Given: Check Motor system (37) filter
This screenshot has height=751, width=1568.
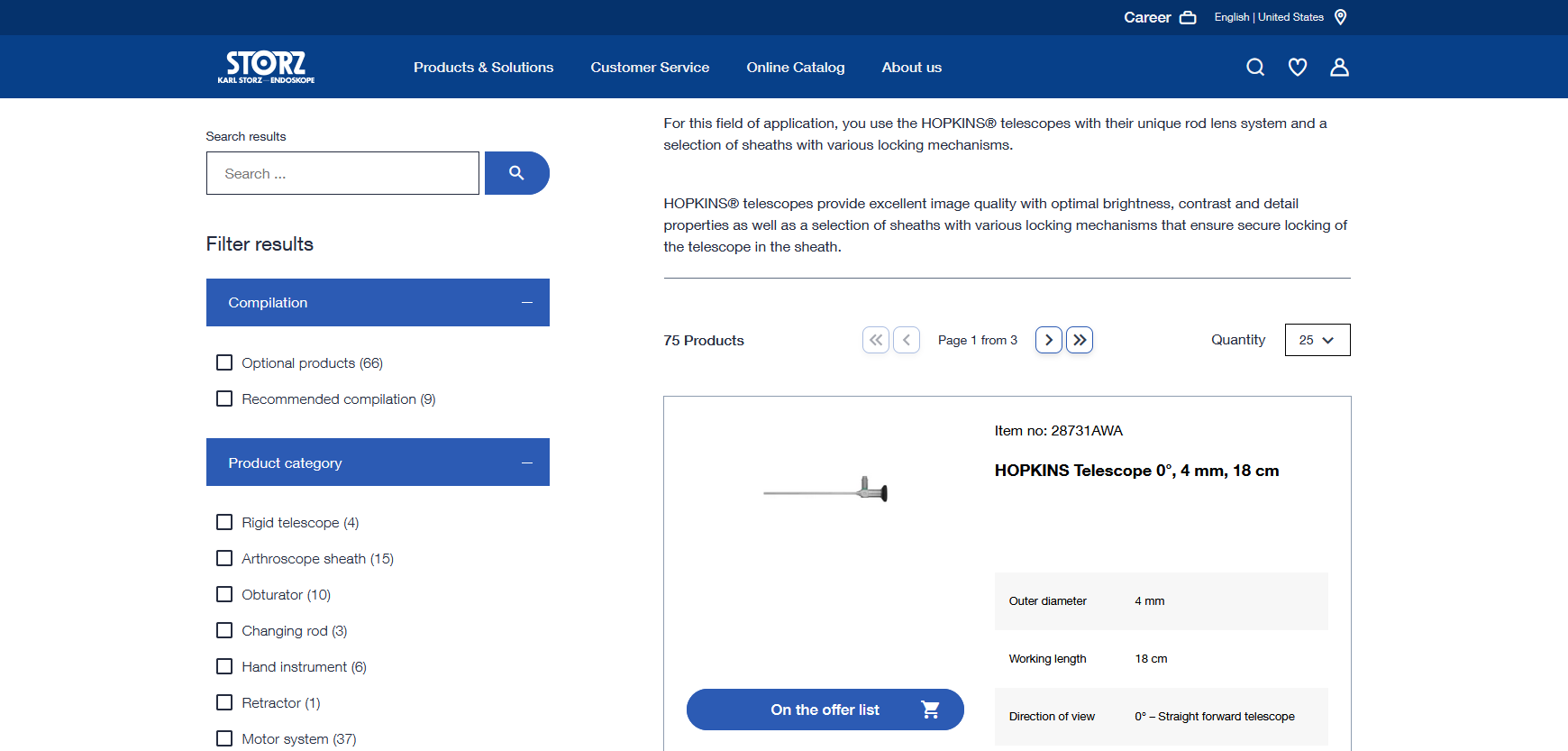Looking at the screenshot, I should (x=224, y=738).
